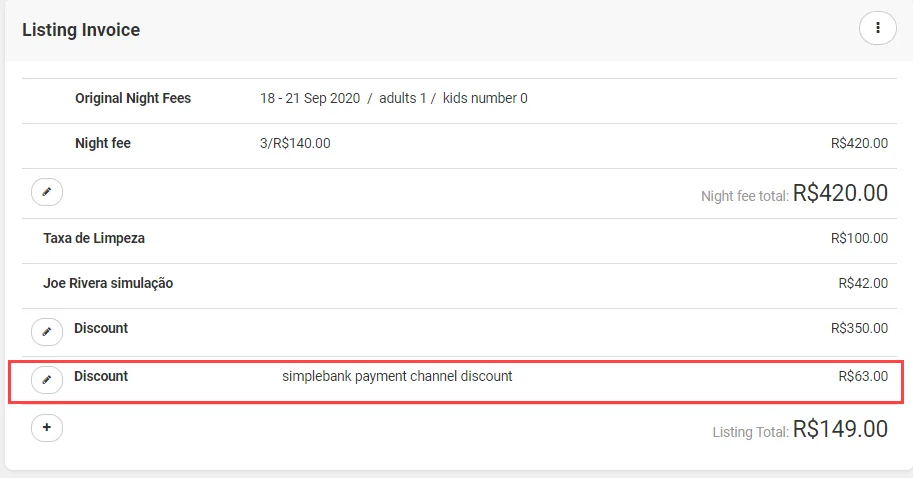This screenshot has height=478, width=913.
Task: Click the Original Night Fees label
Action: [133, 98]
